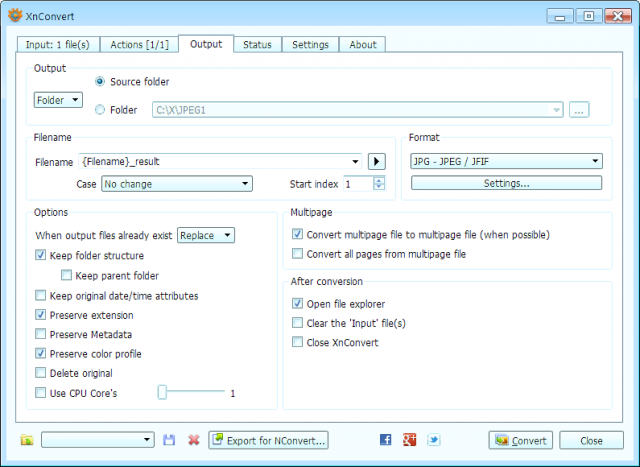Enable Convert all pages from multipage file
Image resolution: width=640 pixels, height=467 pixels.
coord(298,254)
